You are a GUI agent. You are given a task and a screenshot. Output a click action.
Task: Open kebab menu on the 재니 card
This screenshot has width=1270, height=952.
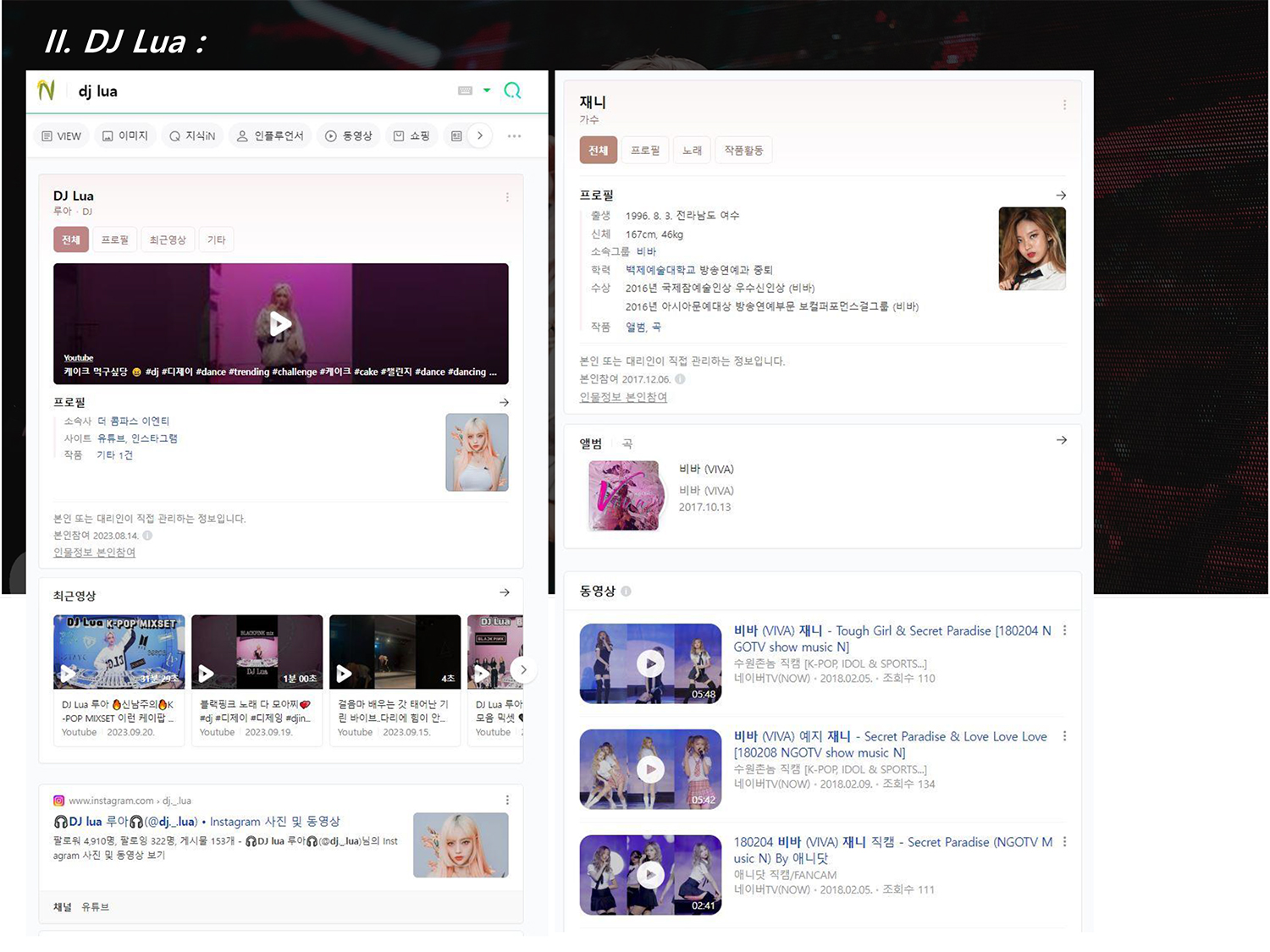pos(1064,105)
